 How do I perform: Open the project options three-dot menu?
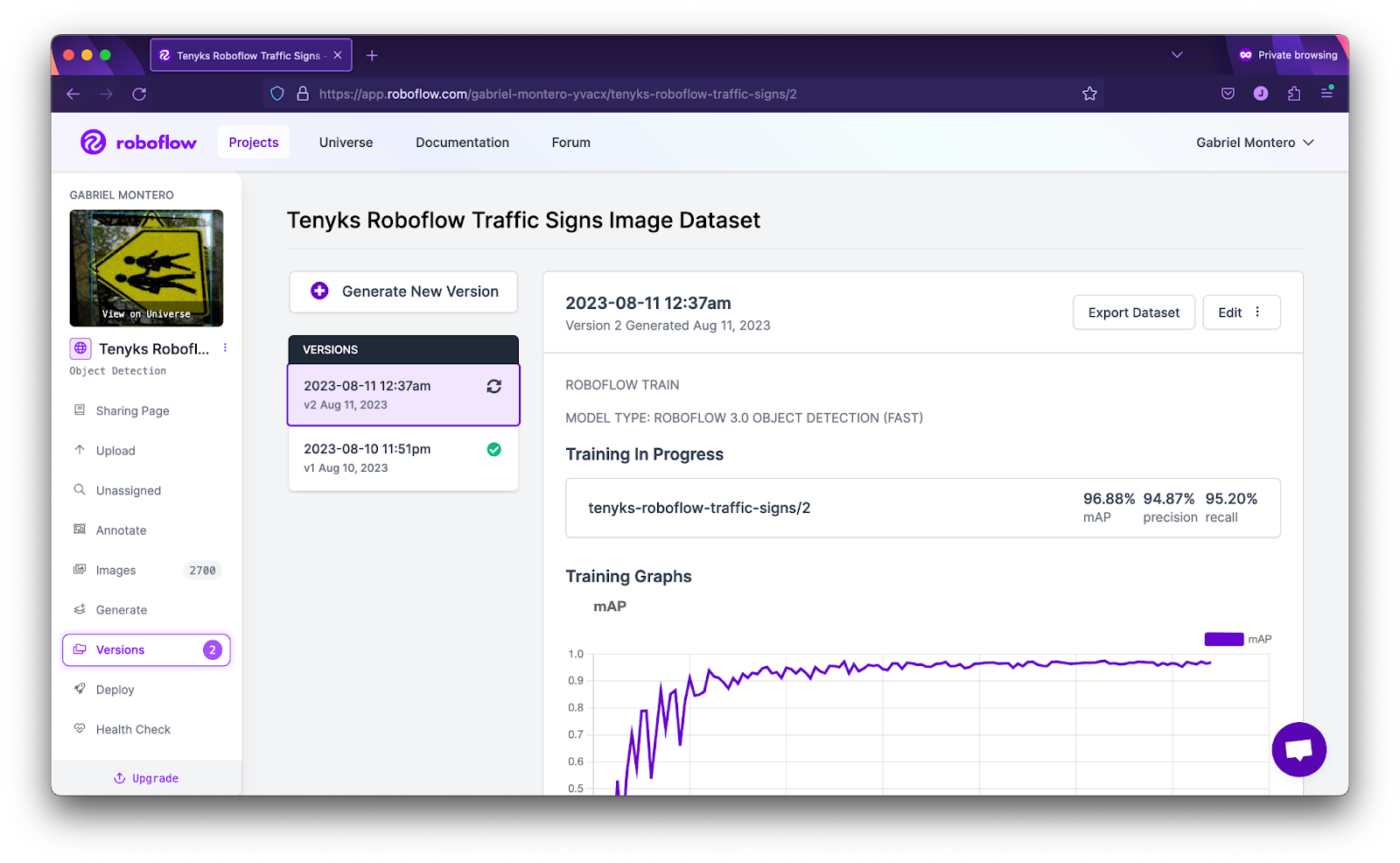click(x=224, y=347)
